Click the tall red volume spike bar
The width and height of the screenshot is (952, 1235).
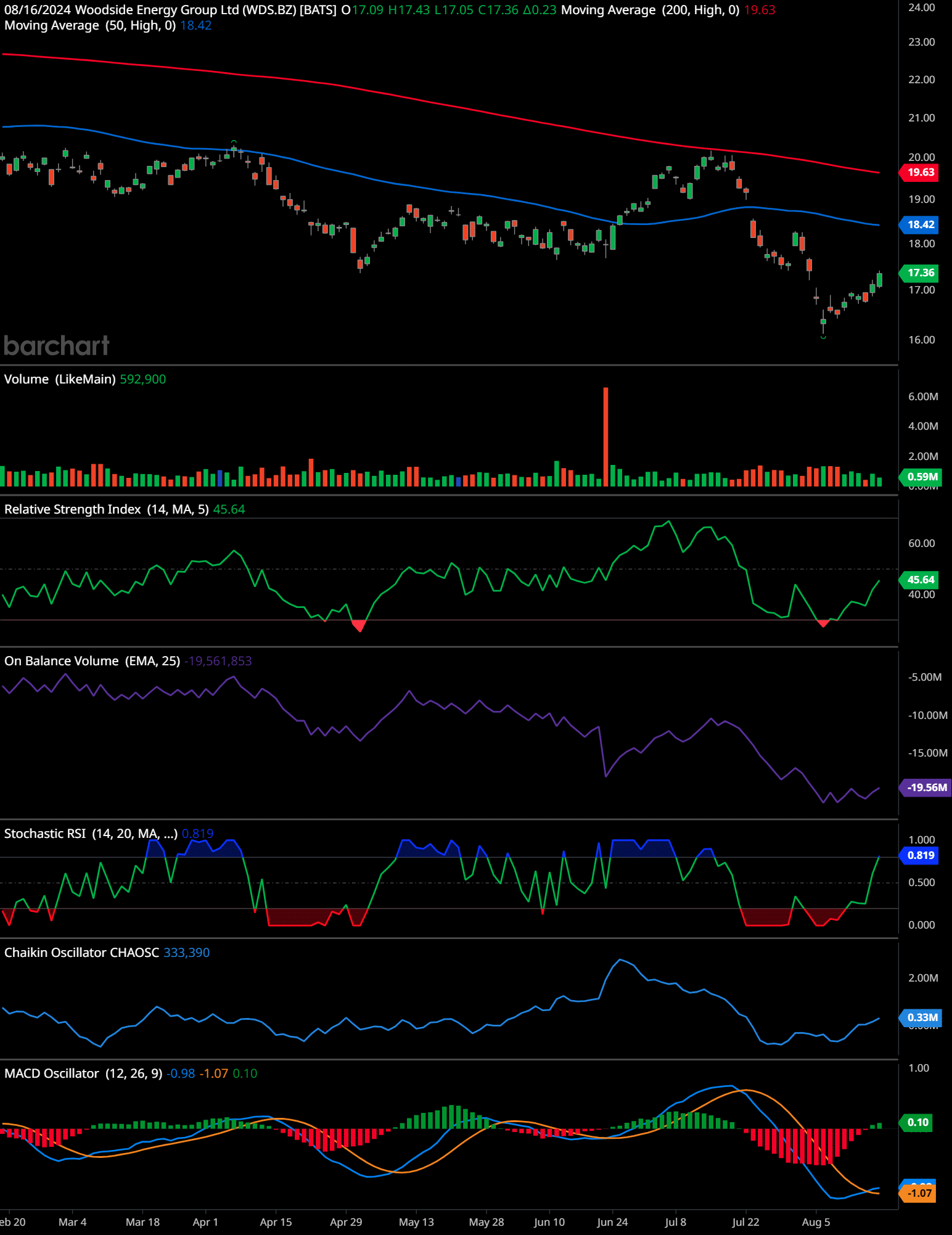click(x=605, y=437)
